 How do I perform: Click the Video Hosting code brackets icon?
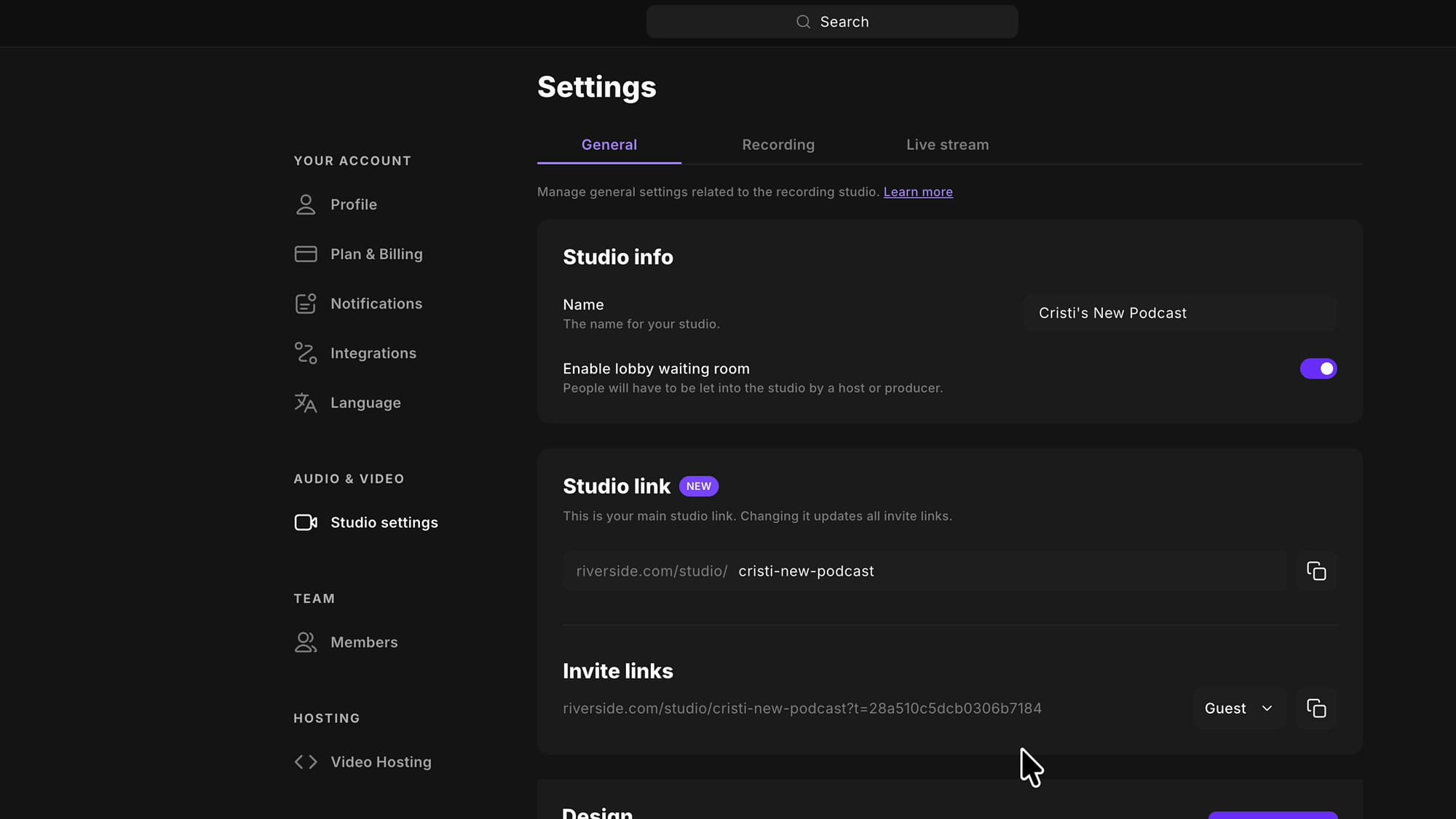[306, 761]
